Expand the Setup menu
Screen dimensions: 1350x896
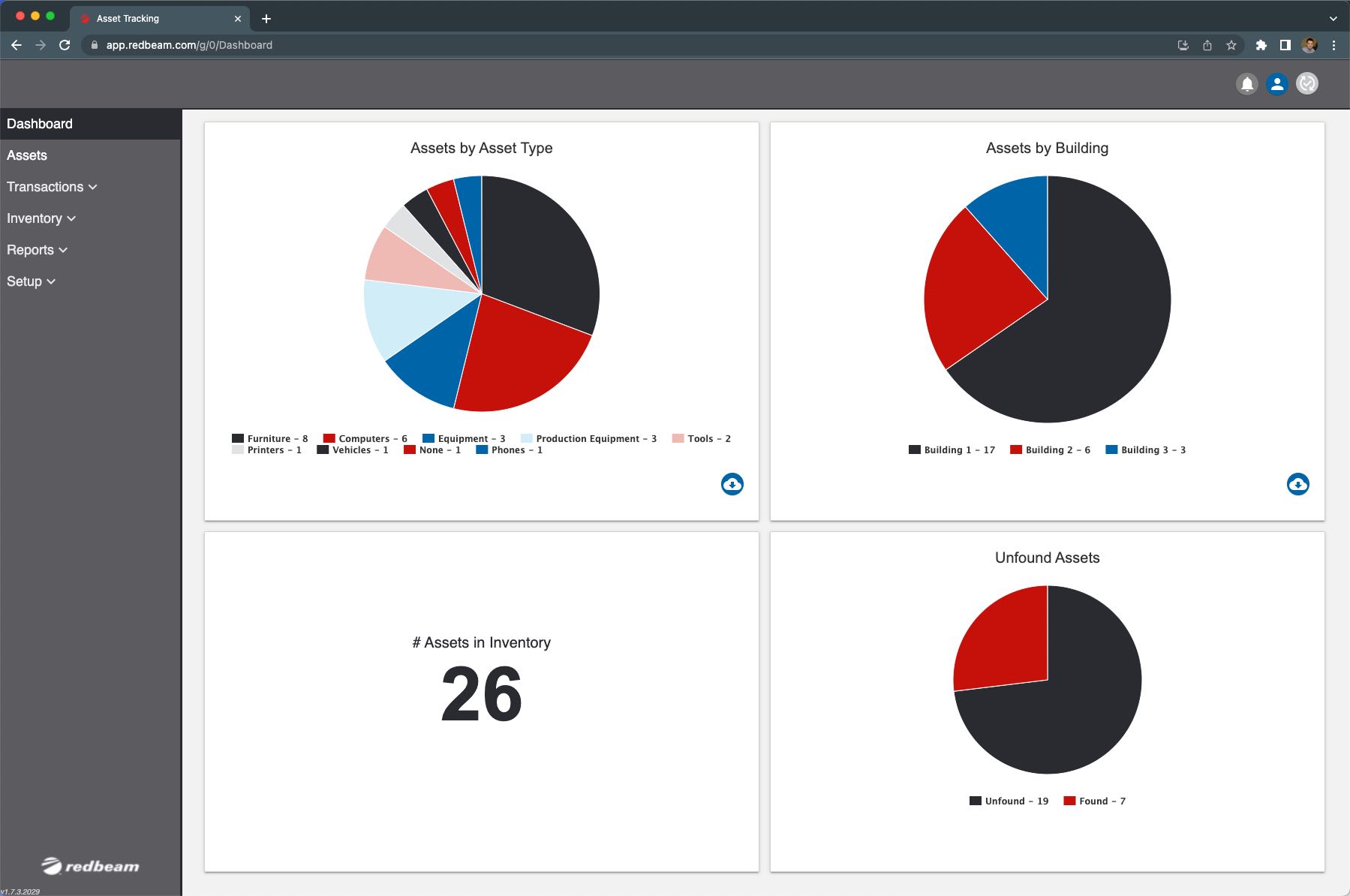pyautogui.click(x=31, y=281)
